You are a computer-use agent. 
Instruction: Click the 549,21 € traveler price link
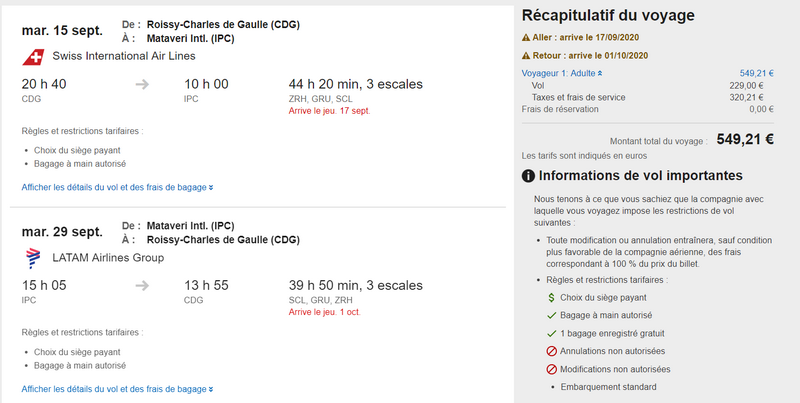pos(757,73)
